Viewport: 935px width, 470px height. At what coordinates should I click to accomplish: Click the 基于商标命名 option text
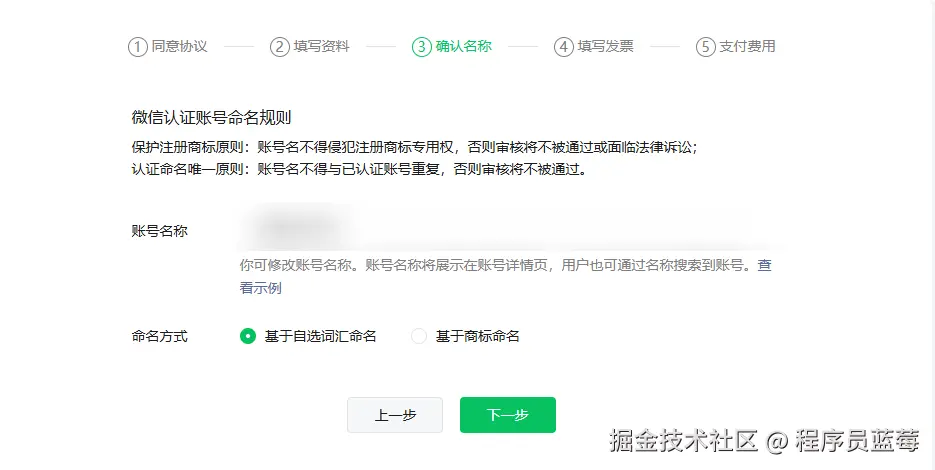point(477,336)
